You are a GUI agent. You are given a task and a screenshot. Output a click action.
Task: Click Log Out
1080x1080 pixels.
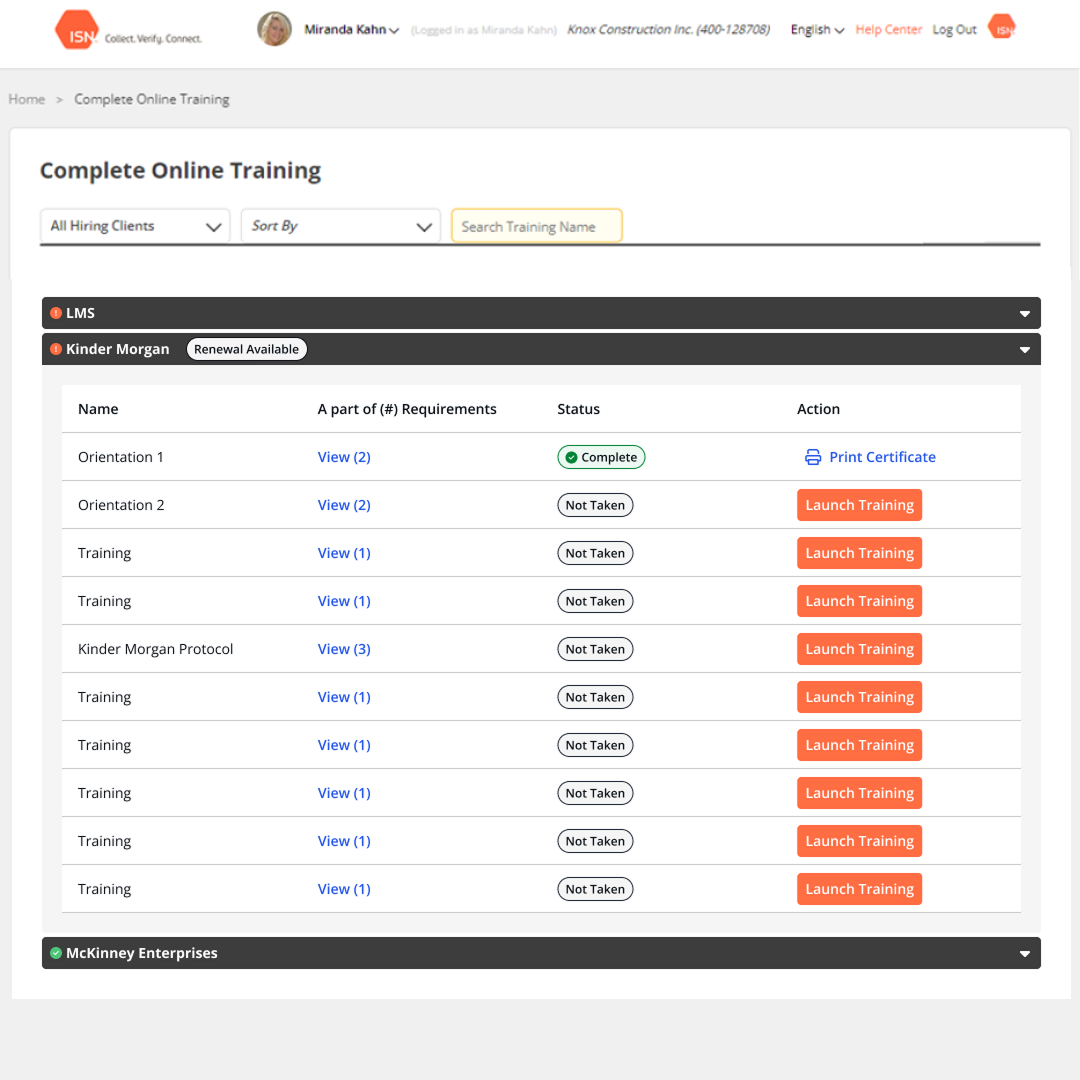pyautogui.click(x=954, y=30)
